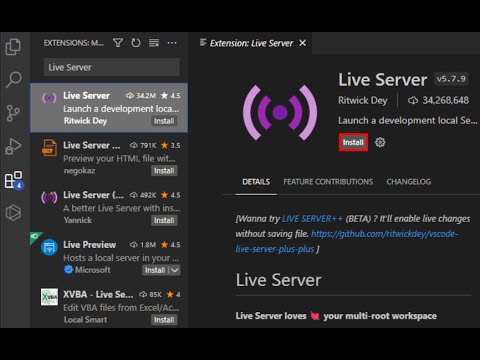This screenshot has width=480, height=360.
Task: Open the extension manage gear icon
Action: click(x=380, y=142)
